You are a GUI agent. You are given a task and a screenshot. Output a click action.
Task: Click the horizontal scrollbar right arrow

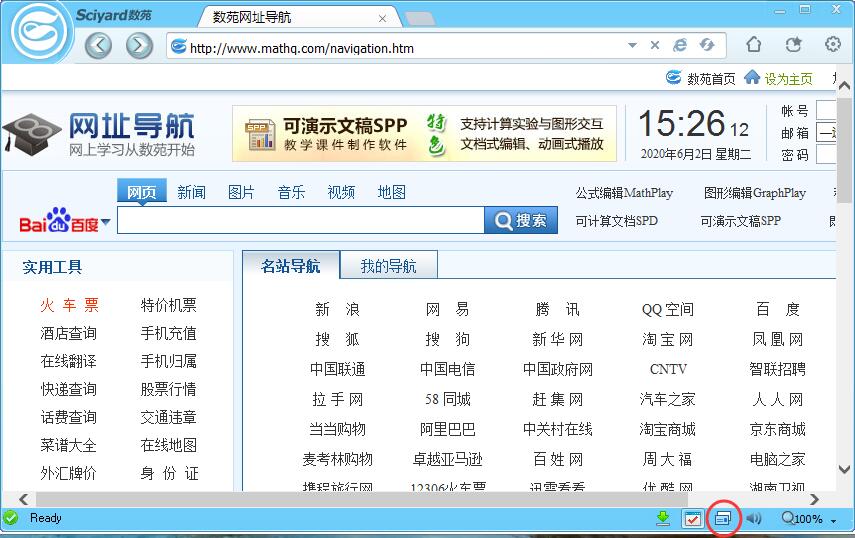[x=814, y=499]
